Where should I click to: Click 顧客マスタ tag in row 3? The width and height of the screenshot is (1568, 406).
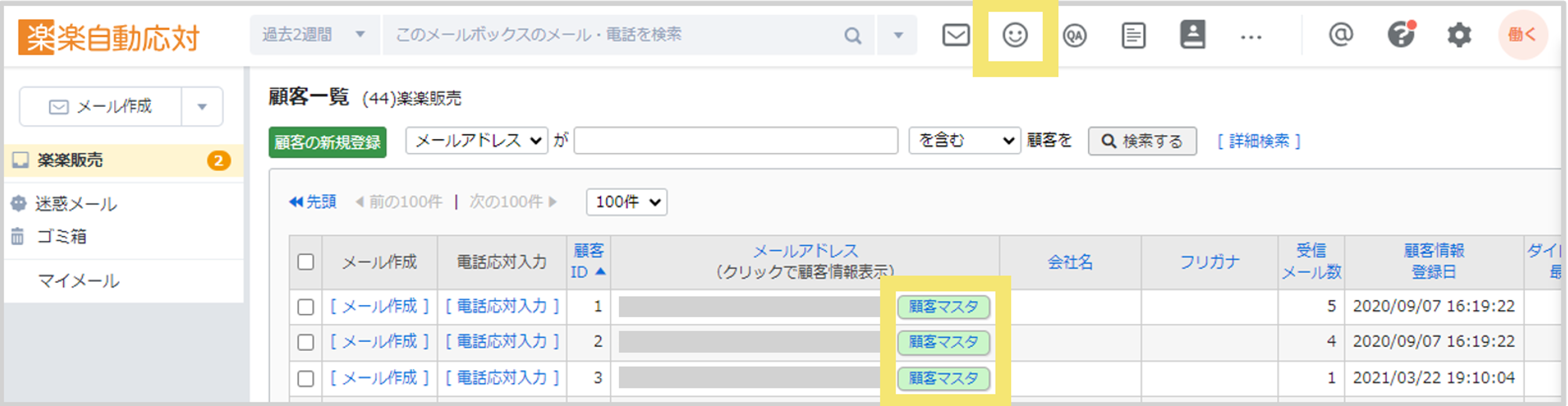click(943, 378)
